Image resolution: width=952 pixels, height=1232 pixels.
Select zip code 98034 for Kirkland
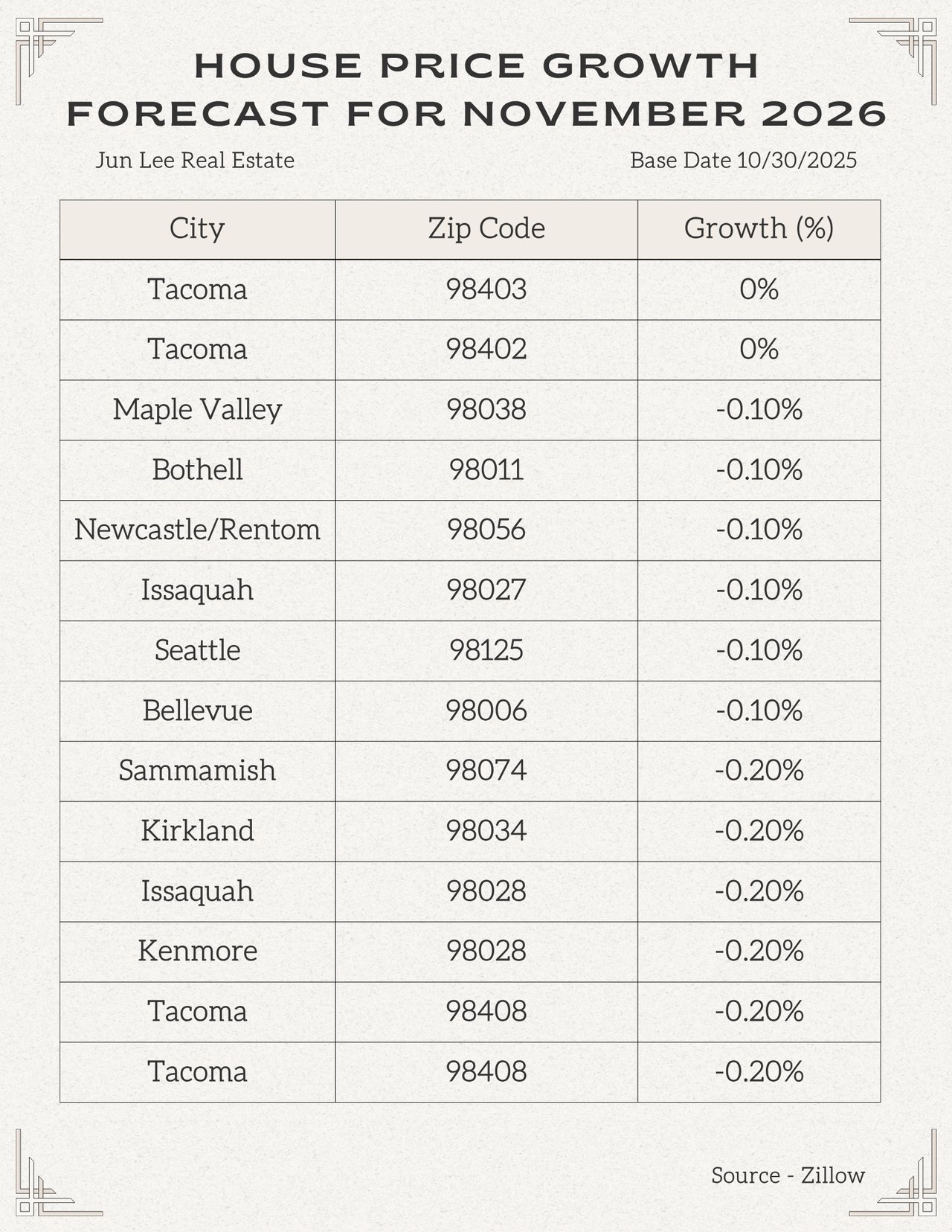(486, 831)
